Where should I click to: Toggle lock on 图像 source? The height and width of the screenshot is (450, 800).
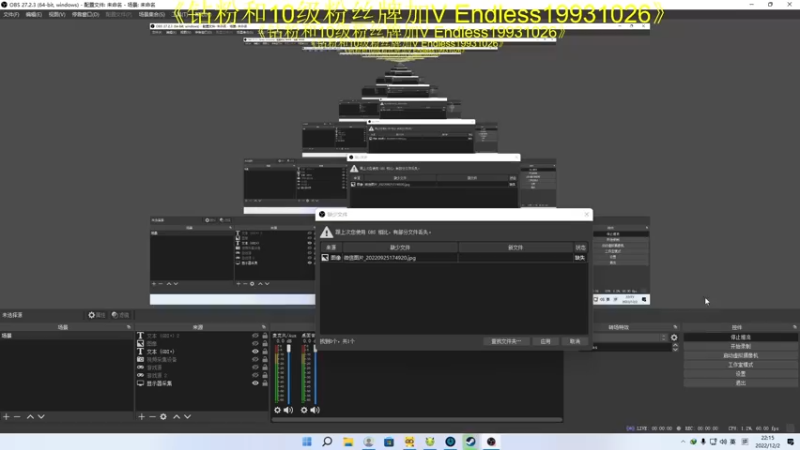265,344
